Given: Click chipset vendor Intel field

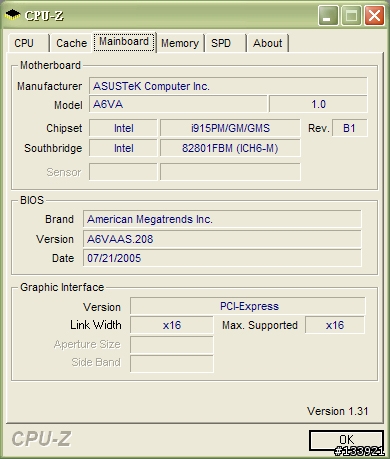Looking at the screenshot, I should coord(123,128).
